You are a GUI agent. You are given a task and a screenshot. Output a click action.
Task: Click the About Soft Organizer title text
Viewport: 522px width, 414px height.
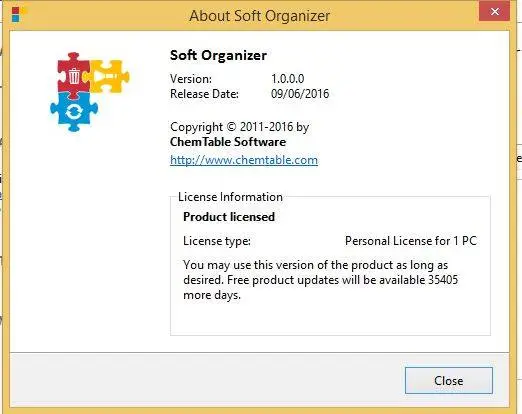click(260, 16)
